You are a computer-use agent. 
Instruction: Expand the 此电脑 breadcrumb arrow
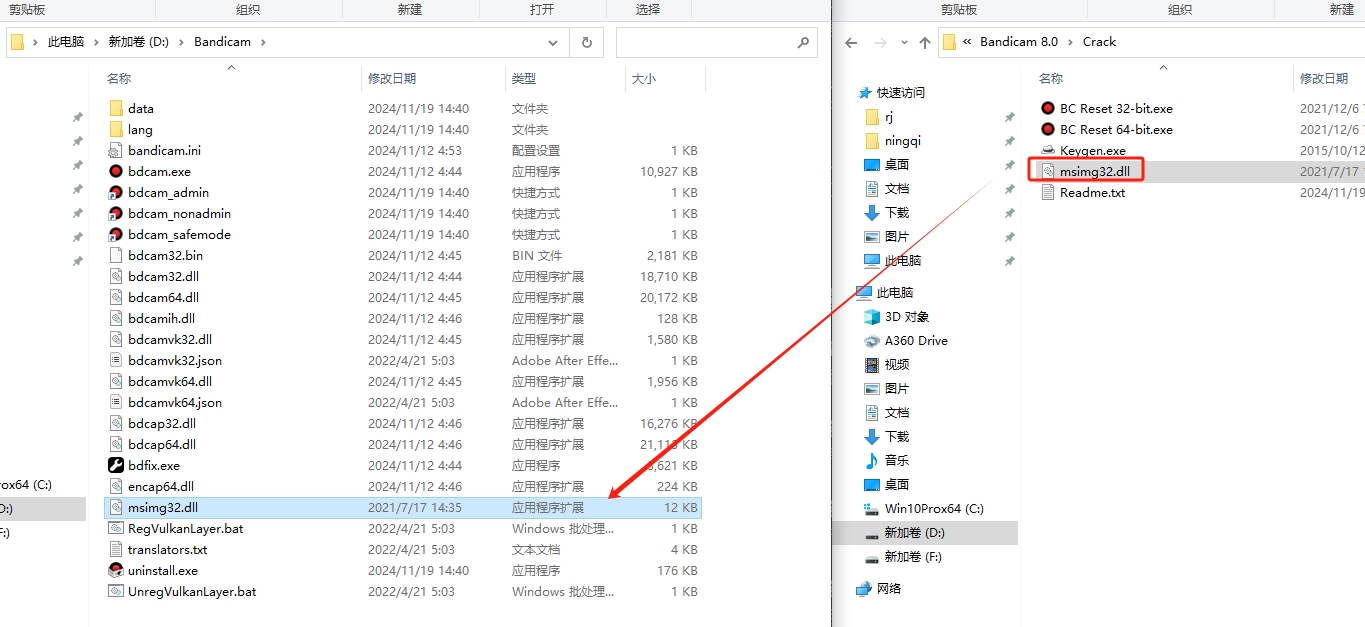point(97,42)
